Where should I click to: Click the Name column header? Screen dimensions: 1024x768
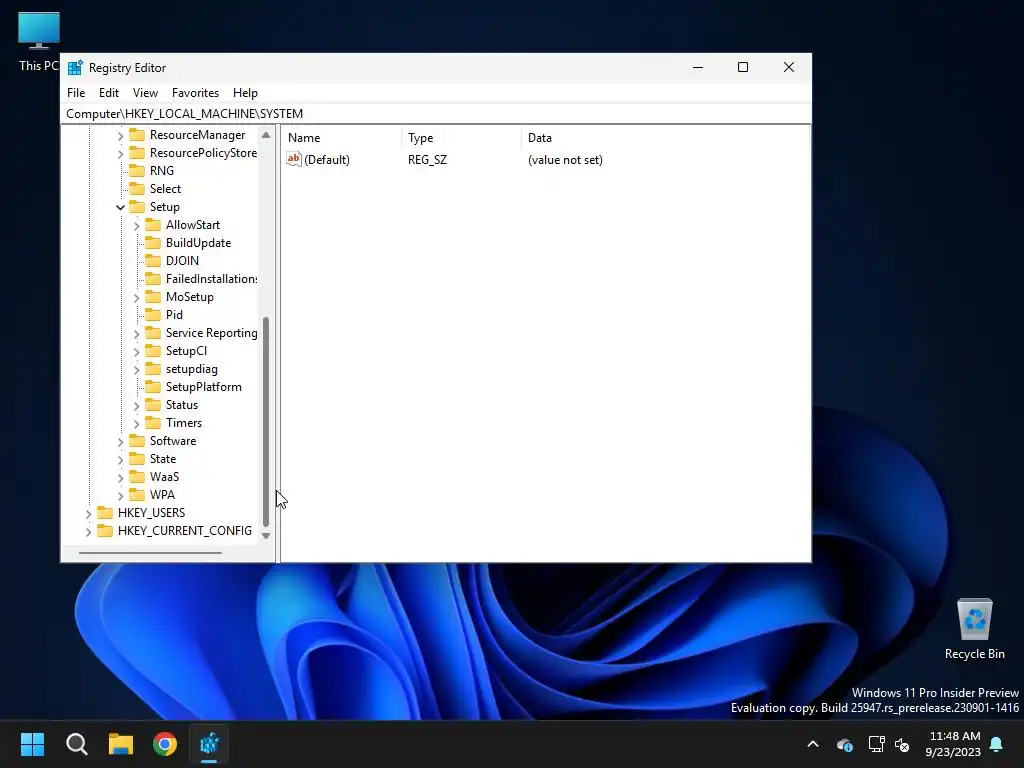tap(342, 138)
